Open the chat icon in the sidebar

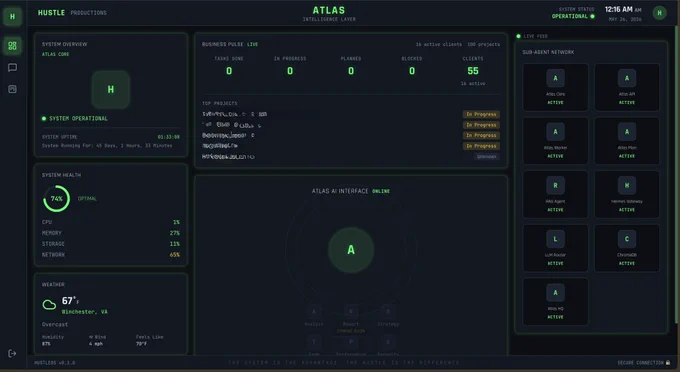coord(12,67)
